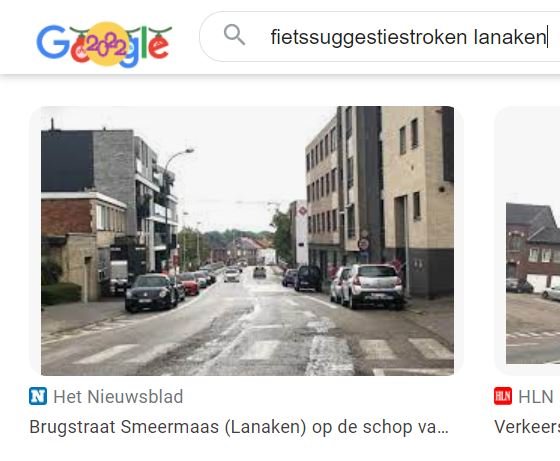This screenshot has height=461, width=560.
Task: Open the Brugstraat street photo thumbnail
Action: point(247,241)
